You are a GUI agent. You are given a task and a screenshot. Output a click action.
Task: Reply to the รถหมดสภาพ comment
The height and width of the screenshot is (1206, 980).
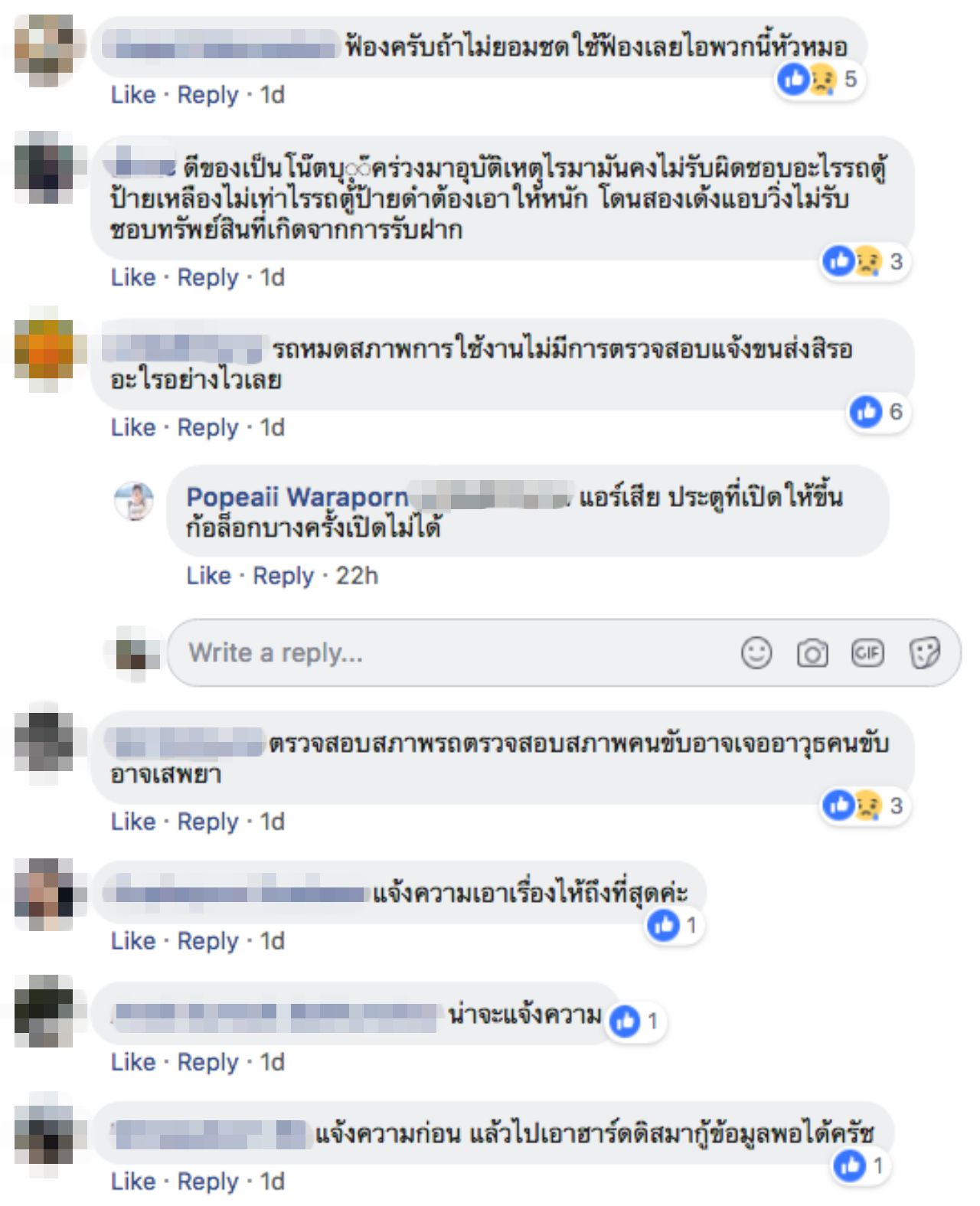tap(207, 427)
